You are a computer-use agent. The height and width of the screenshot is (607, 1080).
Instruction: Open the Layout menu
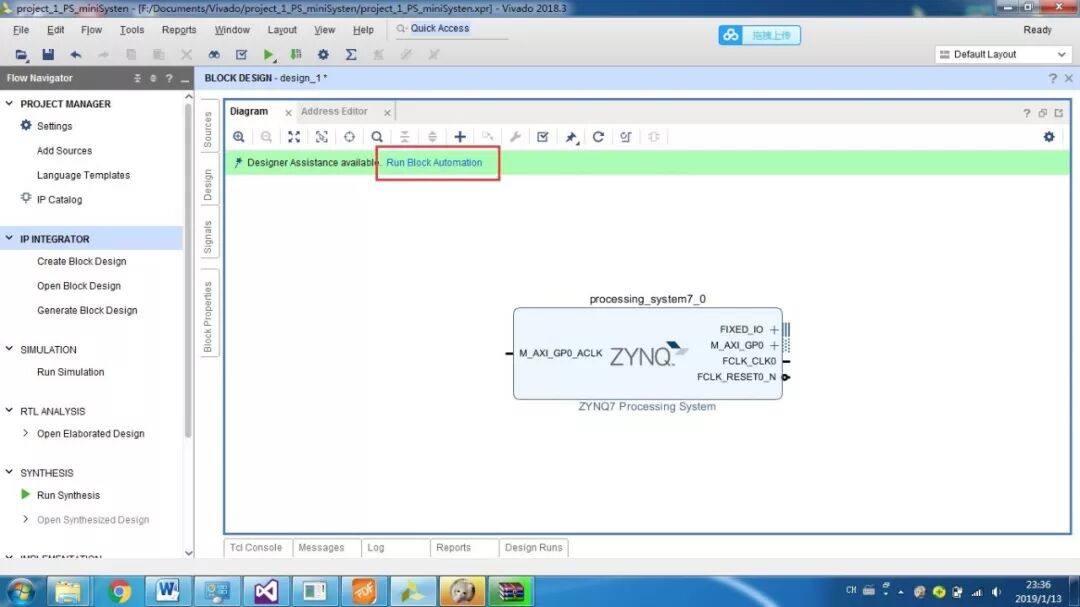tap(282, 30)
